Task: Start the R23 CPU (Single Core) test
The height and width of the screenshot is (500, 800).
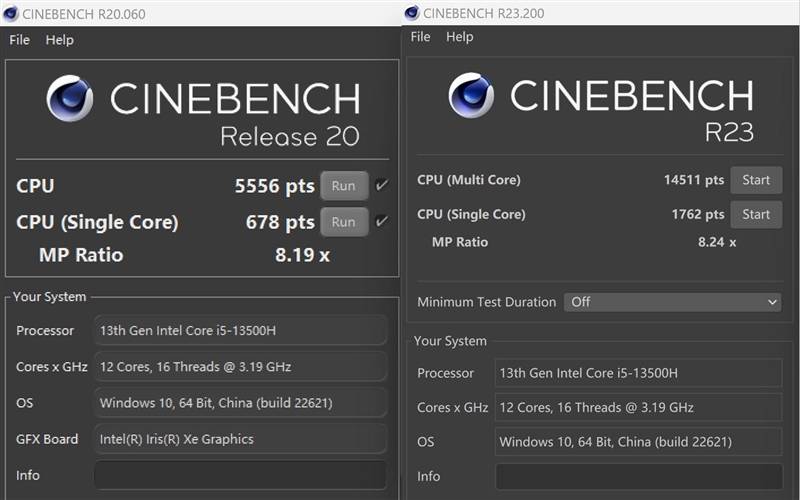Action: coord(756,214)
